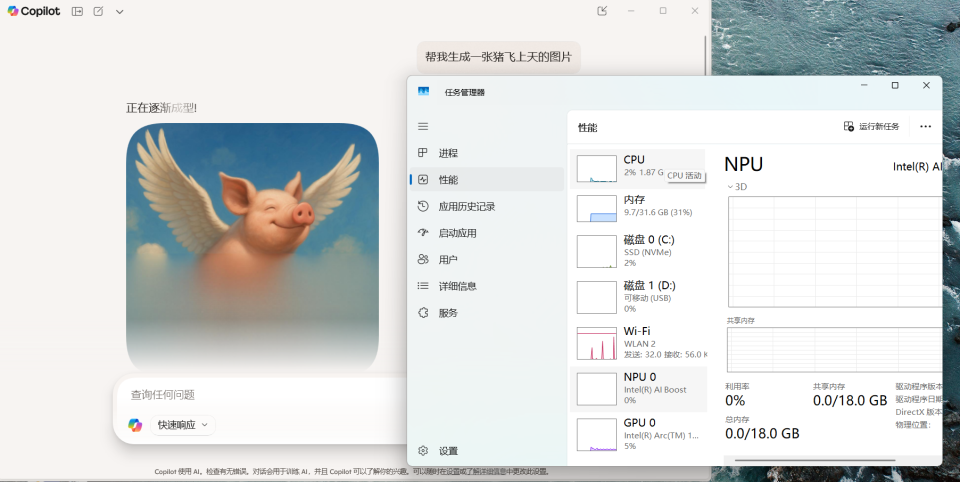The height and width of the screenshot is (482, 960).
Task: Click the 用户 people icon
Action: click(423, 260)
